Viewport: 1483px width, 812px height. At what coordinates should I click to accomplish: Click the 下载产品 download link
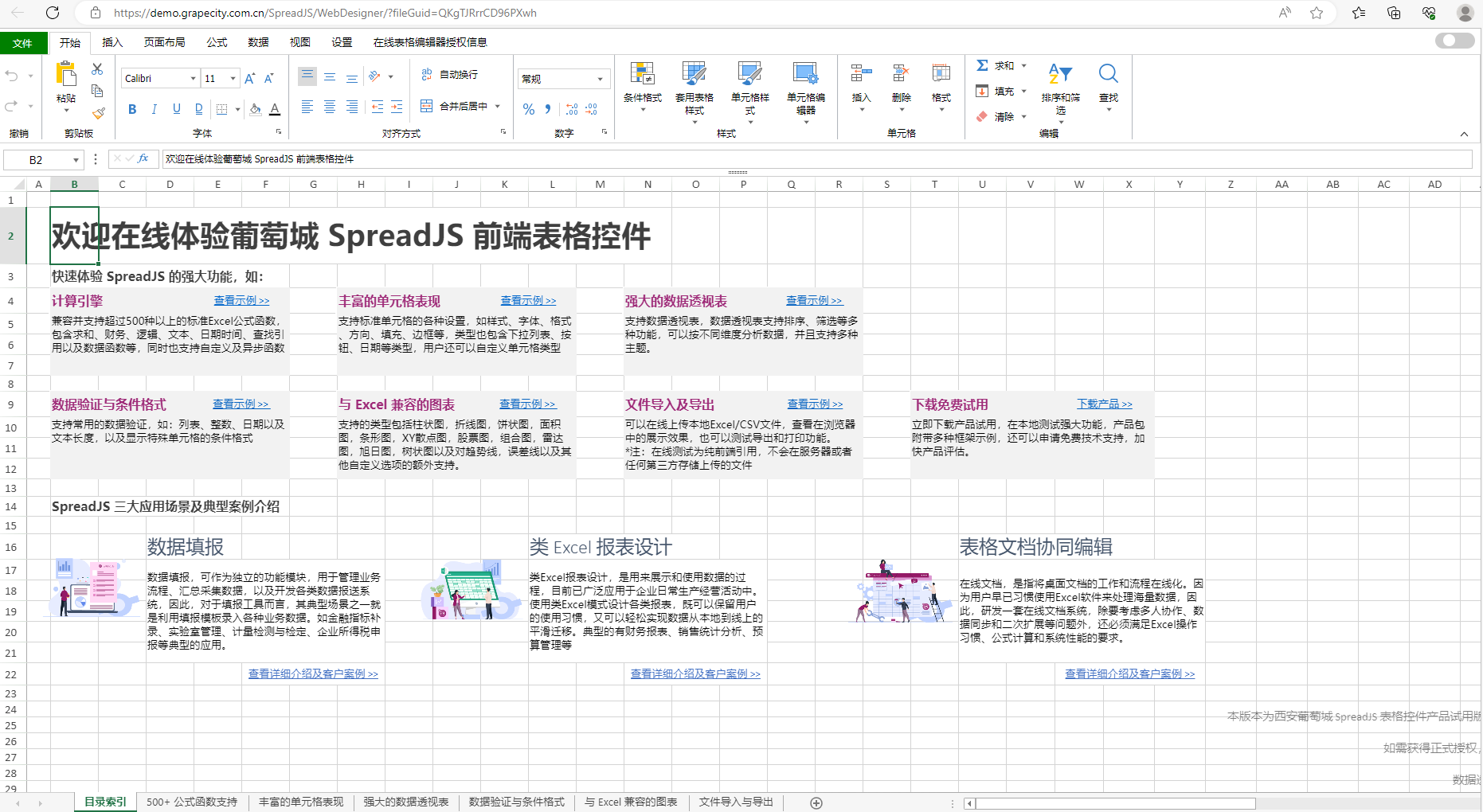point(1104,404)
